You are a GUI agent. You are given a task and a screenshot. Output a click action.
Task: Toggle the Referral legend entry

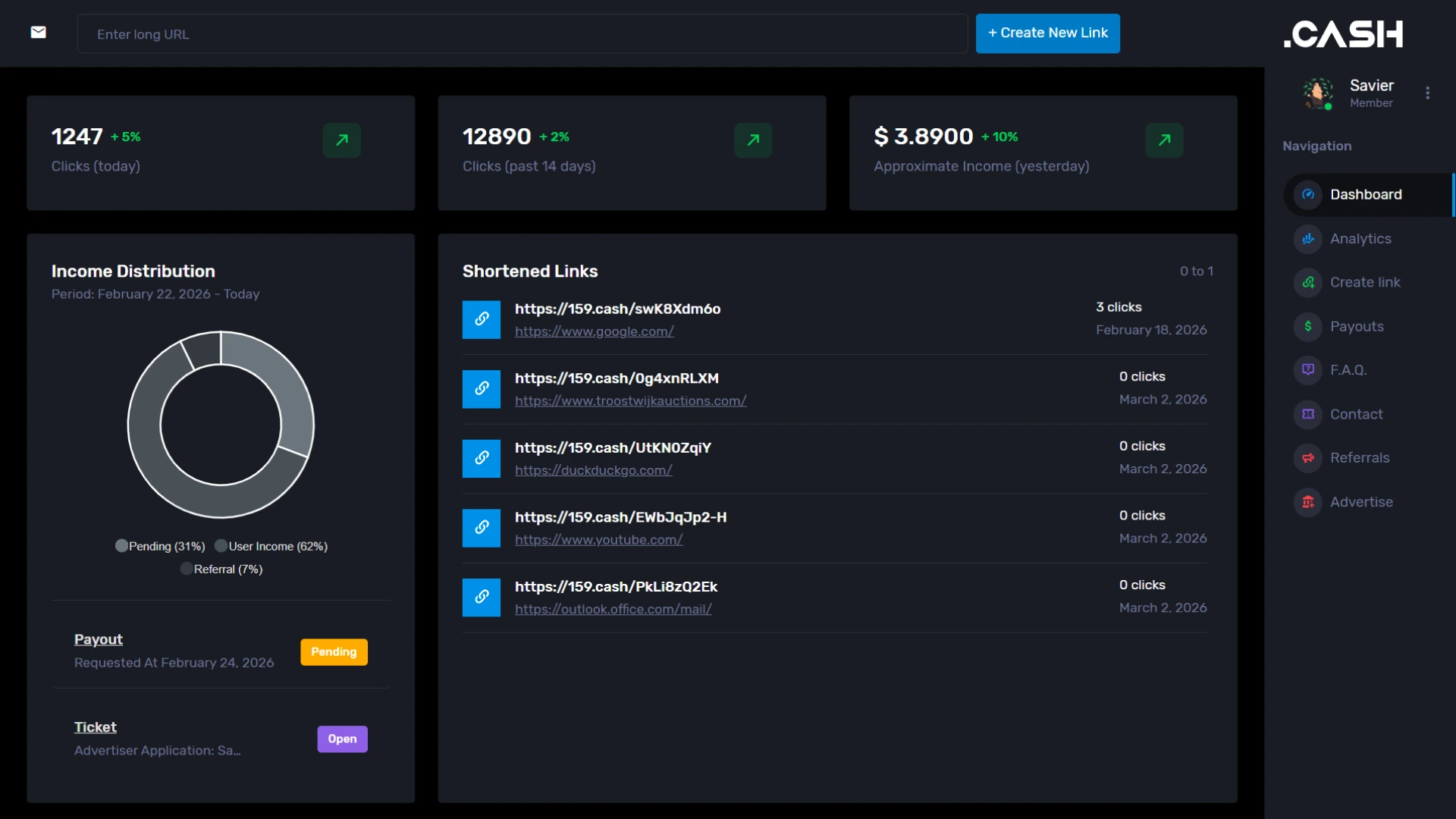point(221,569)
